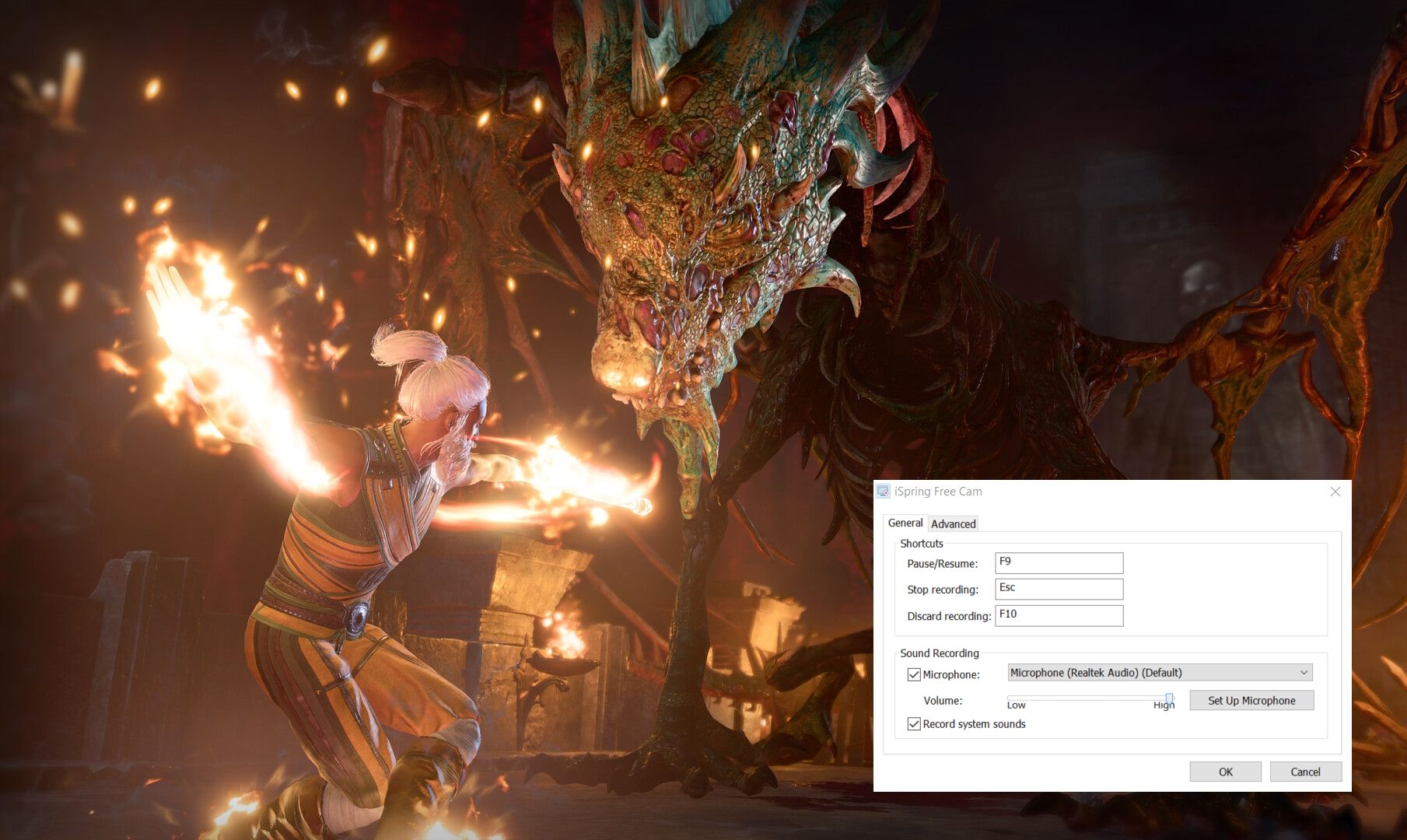Screen dimensions: 1407x840
Task: Click the Stop recording shortcut field
Action: 1059,589
